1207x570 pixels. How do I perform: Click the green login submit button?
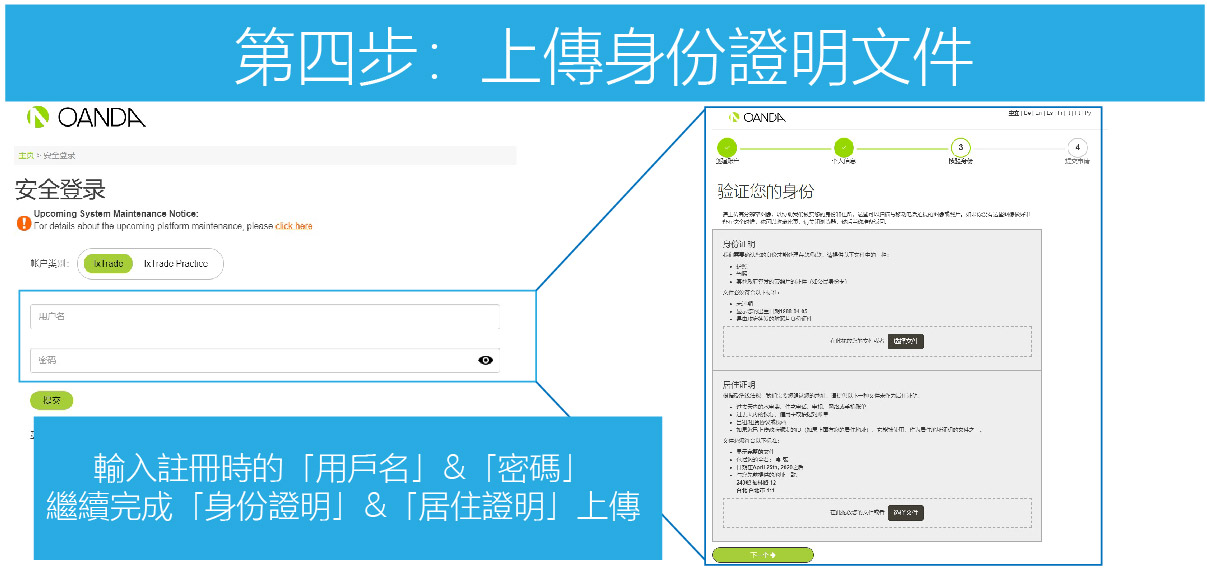(x=51, y=400)
